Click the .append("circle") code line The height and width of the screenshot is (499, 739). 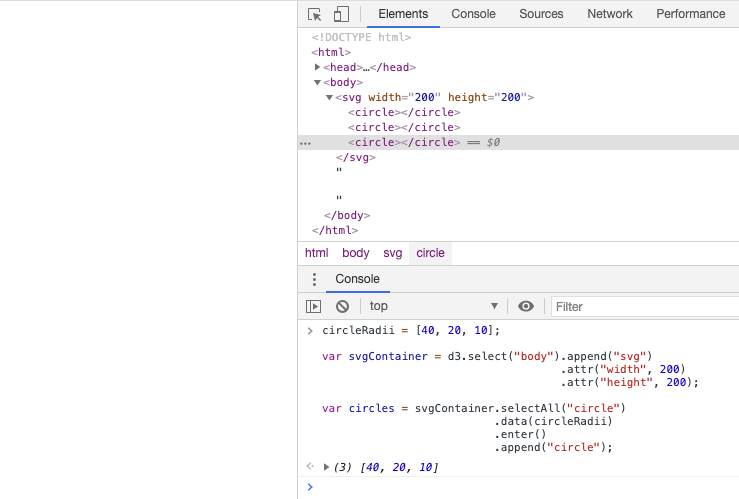553,448
